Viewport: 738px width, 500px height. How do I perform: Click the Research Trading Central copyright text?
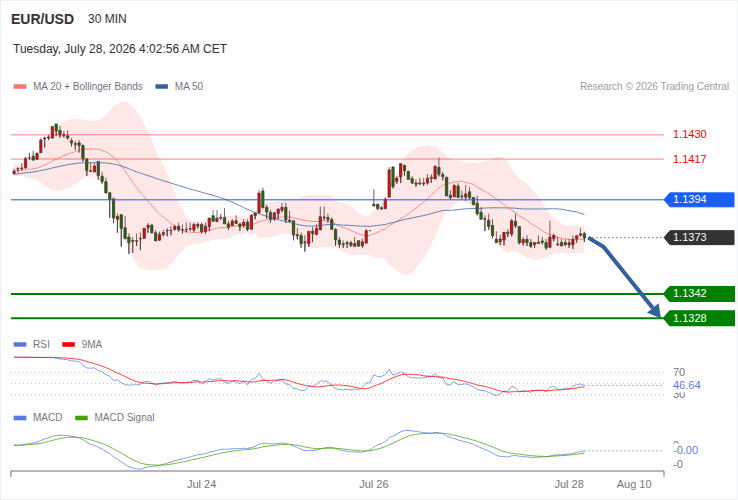click(654, 87)
